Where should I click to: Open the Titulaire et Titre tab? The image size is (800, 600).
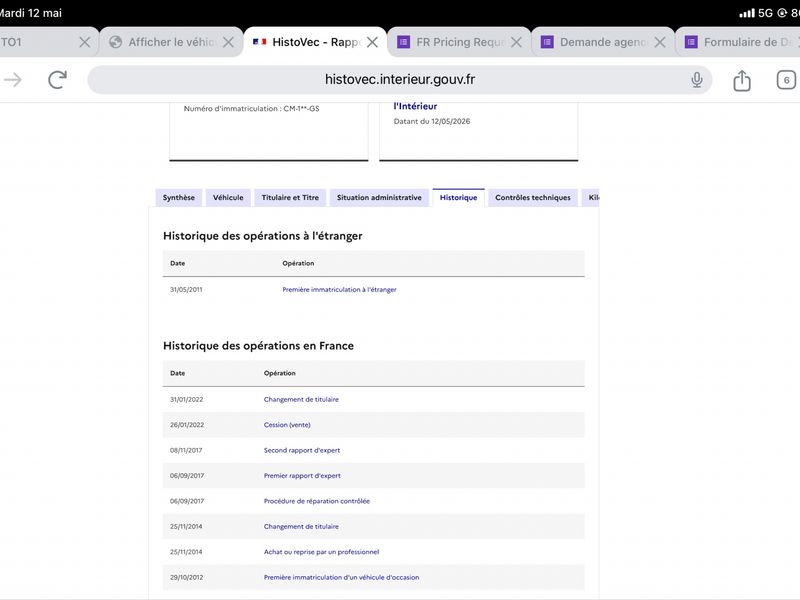click(x=290, y=197)
